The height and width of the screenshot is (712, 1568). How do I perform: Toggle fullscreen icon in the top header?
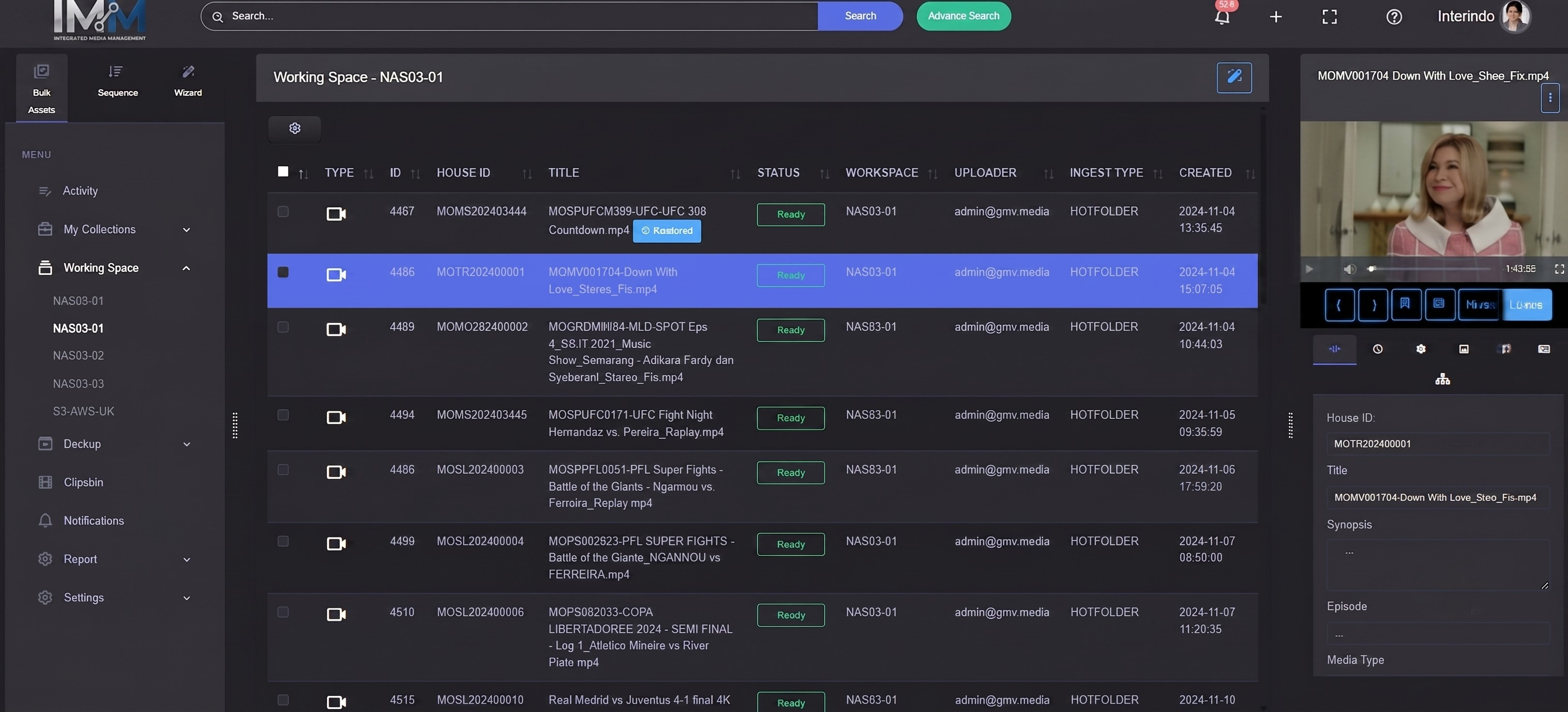[x=1330, y=17]
